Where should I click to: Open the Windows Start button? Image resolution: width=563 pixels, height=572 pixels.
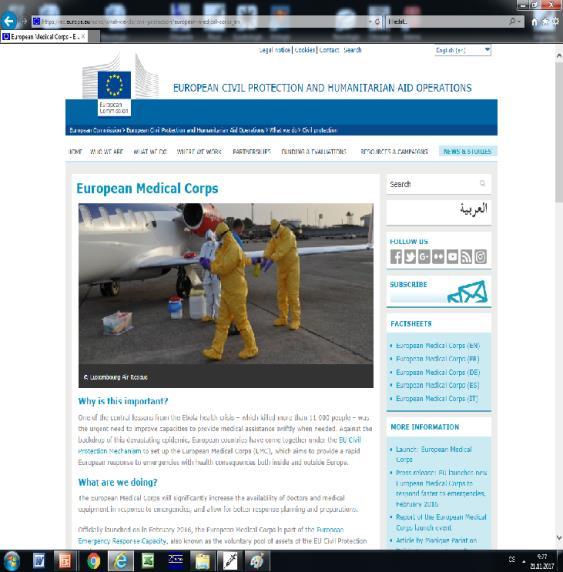[11, 561]
